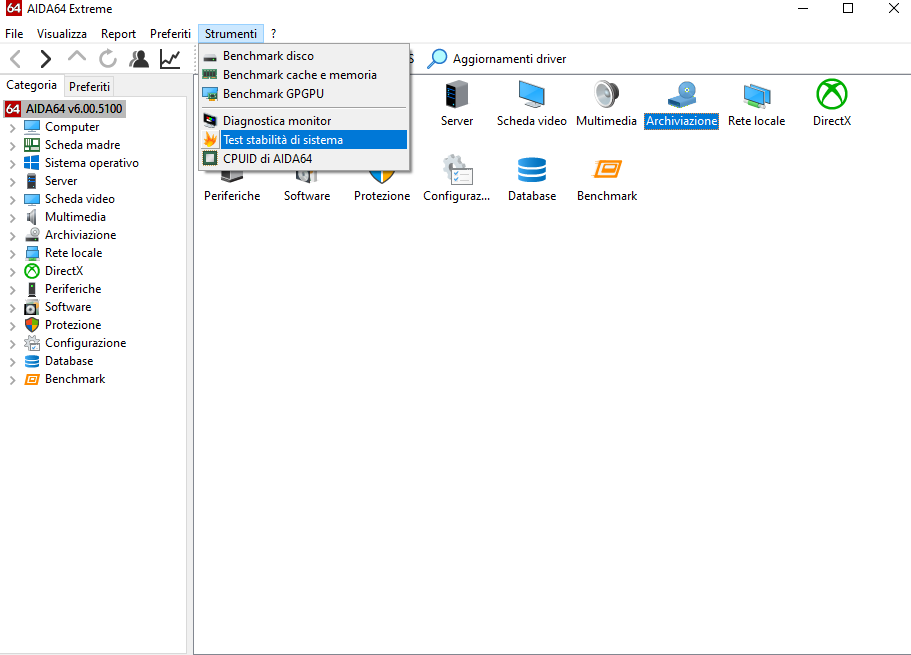
Task: Expand the Sistema operativo tree node
Action: [12, 163]
